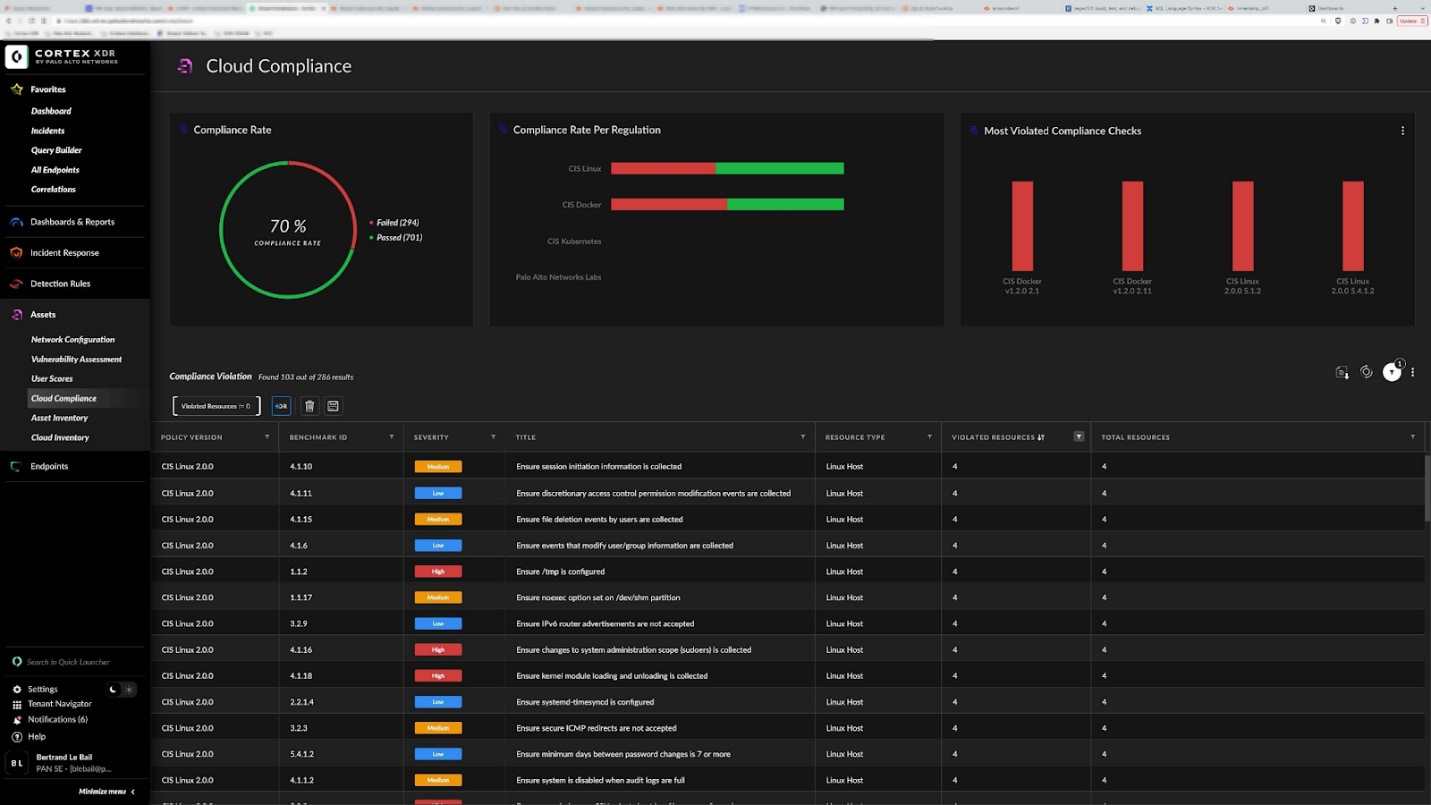The width and height of the screenshot is (1431, 805).
Task: Click the +OR button to add filter
Action: pos(281,405)
